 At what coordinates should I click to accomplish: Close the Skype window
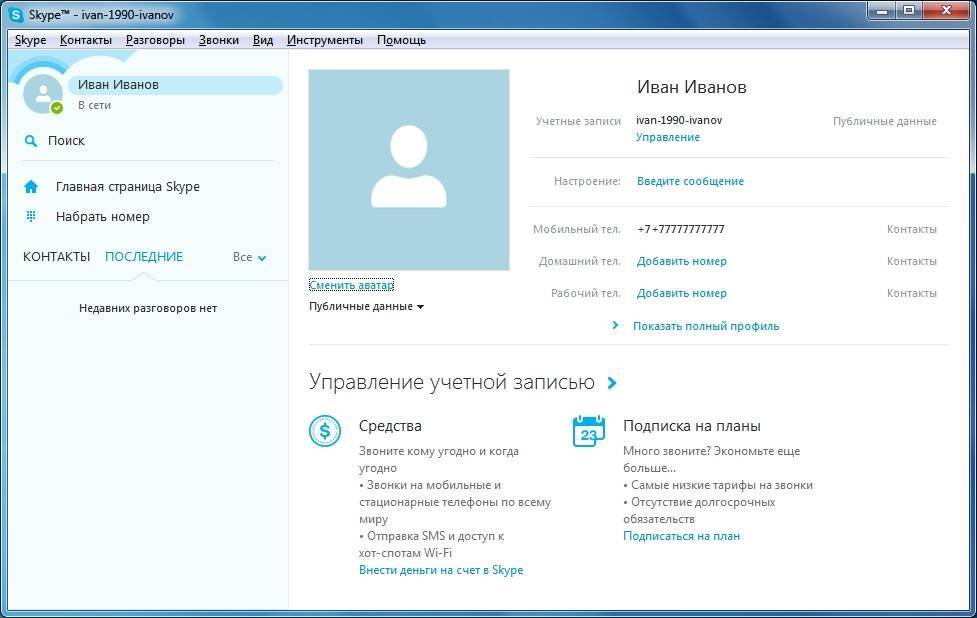[946, 10]
